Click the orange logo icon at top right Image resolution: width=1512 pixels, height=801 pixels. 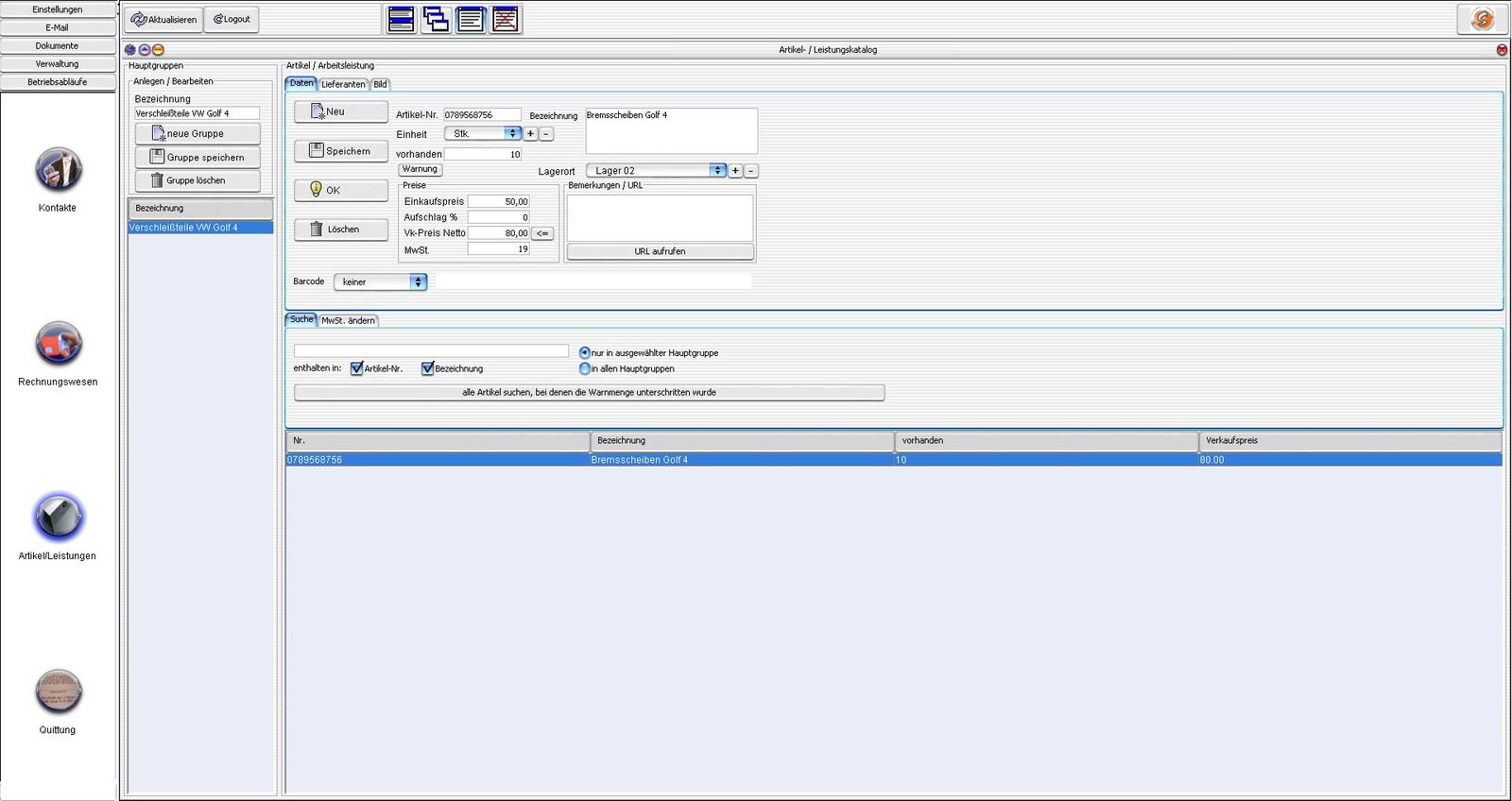coord(1483,19)
